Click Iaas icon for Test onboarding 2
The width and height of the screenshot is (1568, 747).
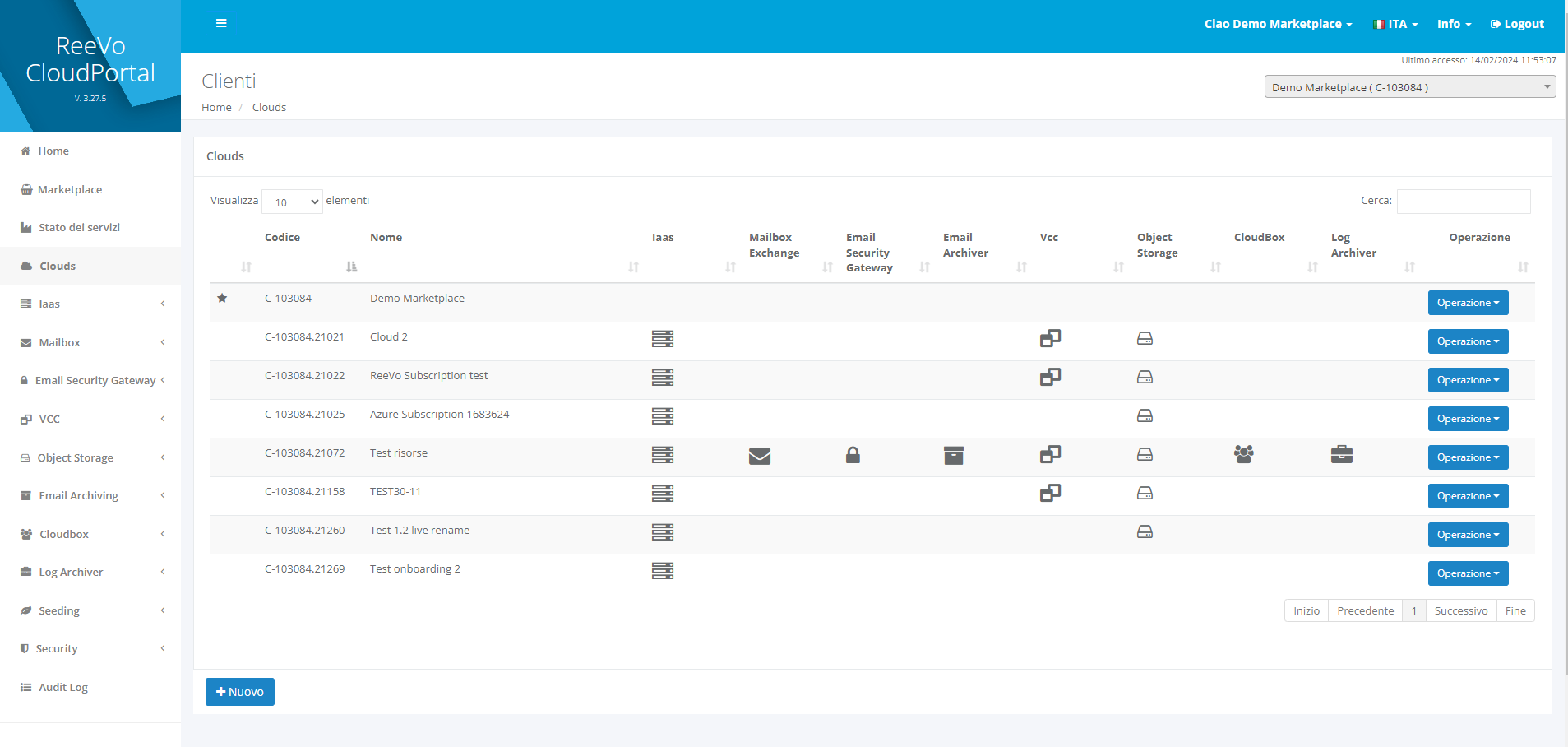(x=663, y=570)
